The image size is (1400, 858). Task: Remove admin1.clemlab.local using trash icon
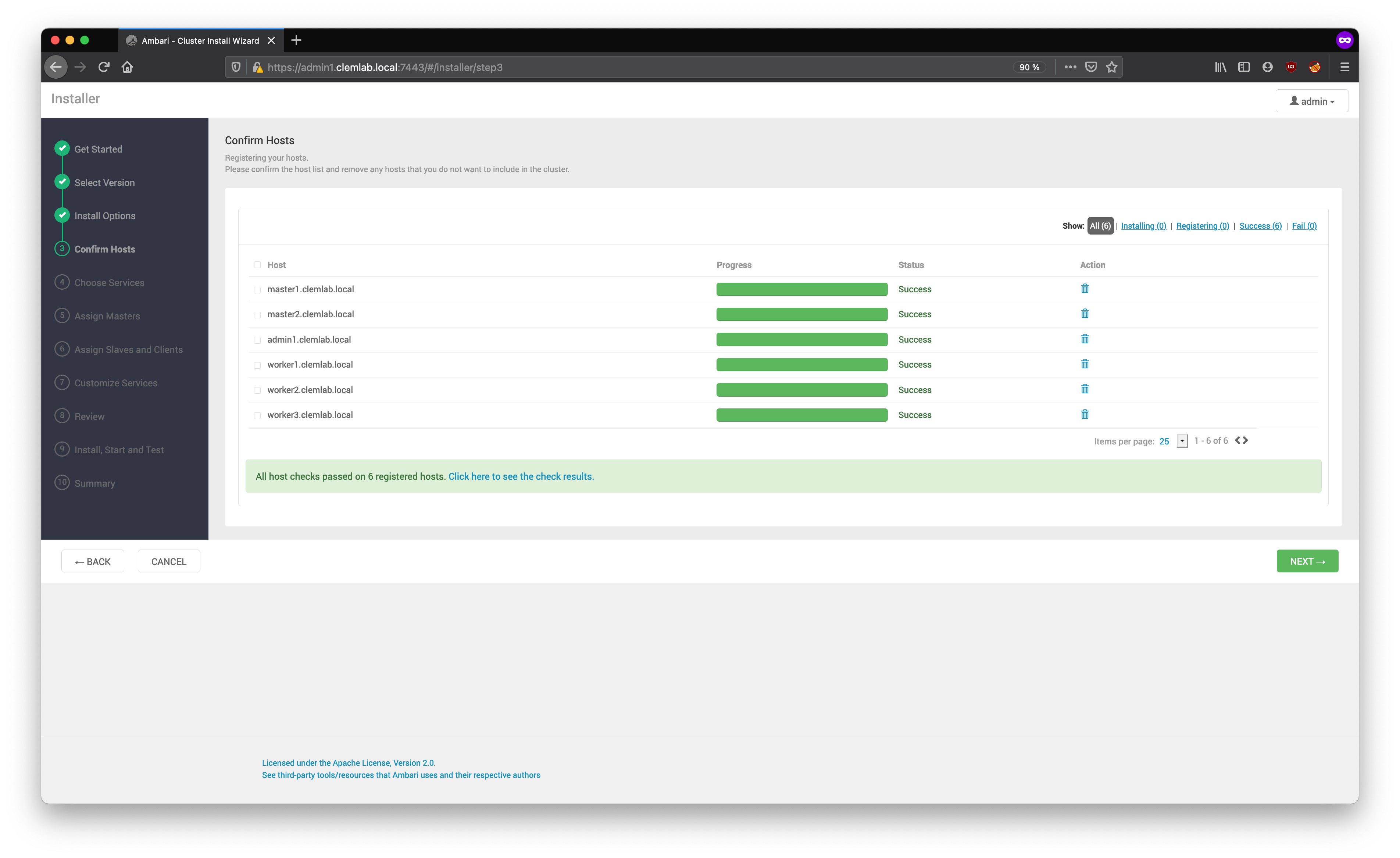(x=1085, y=339)
